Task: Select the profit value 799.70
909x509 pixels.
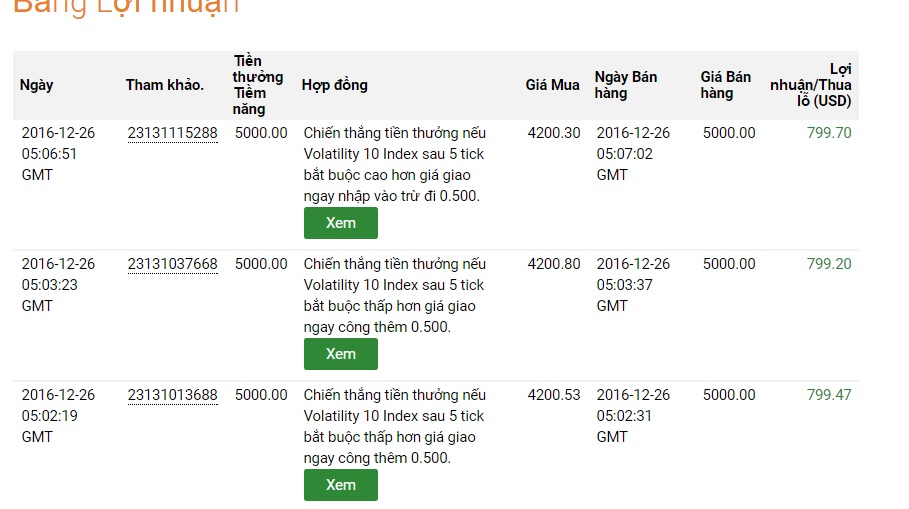Action: coord(829,133)
